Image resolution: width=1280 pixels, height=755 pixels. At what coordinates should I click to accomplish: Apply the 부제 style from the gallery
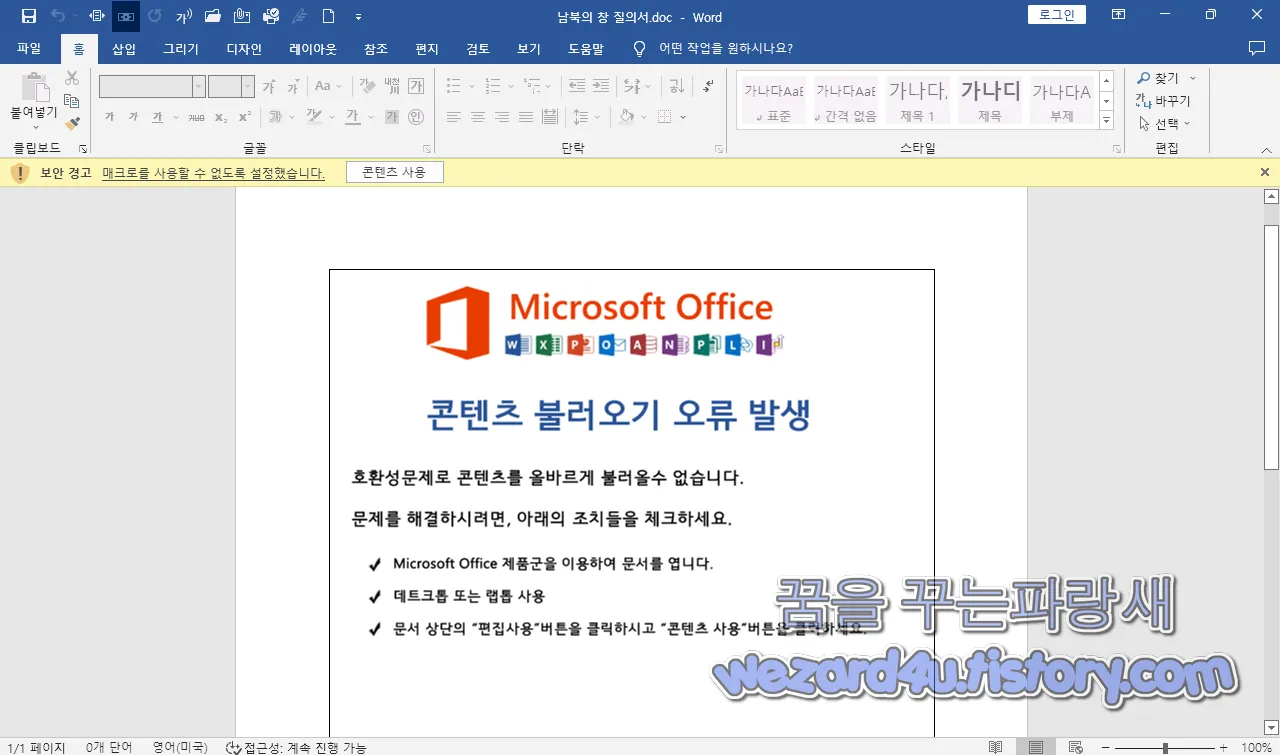(1062, 101)
